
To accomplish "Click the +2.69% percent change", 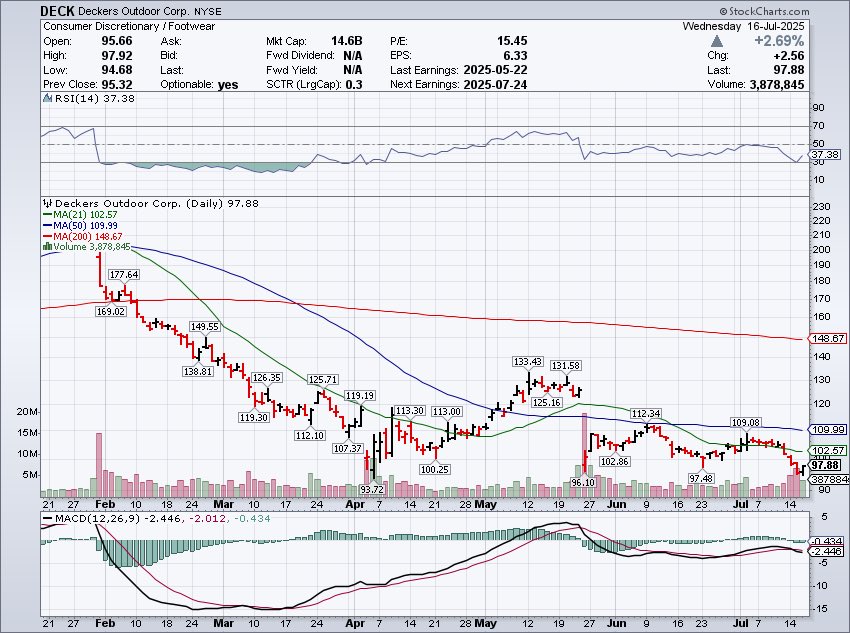I will pyautogui.click(x=780, y=41).
